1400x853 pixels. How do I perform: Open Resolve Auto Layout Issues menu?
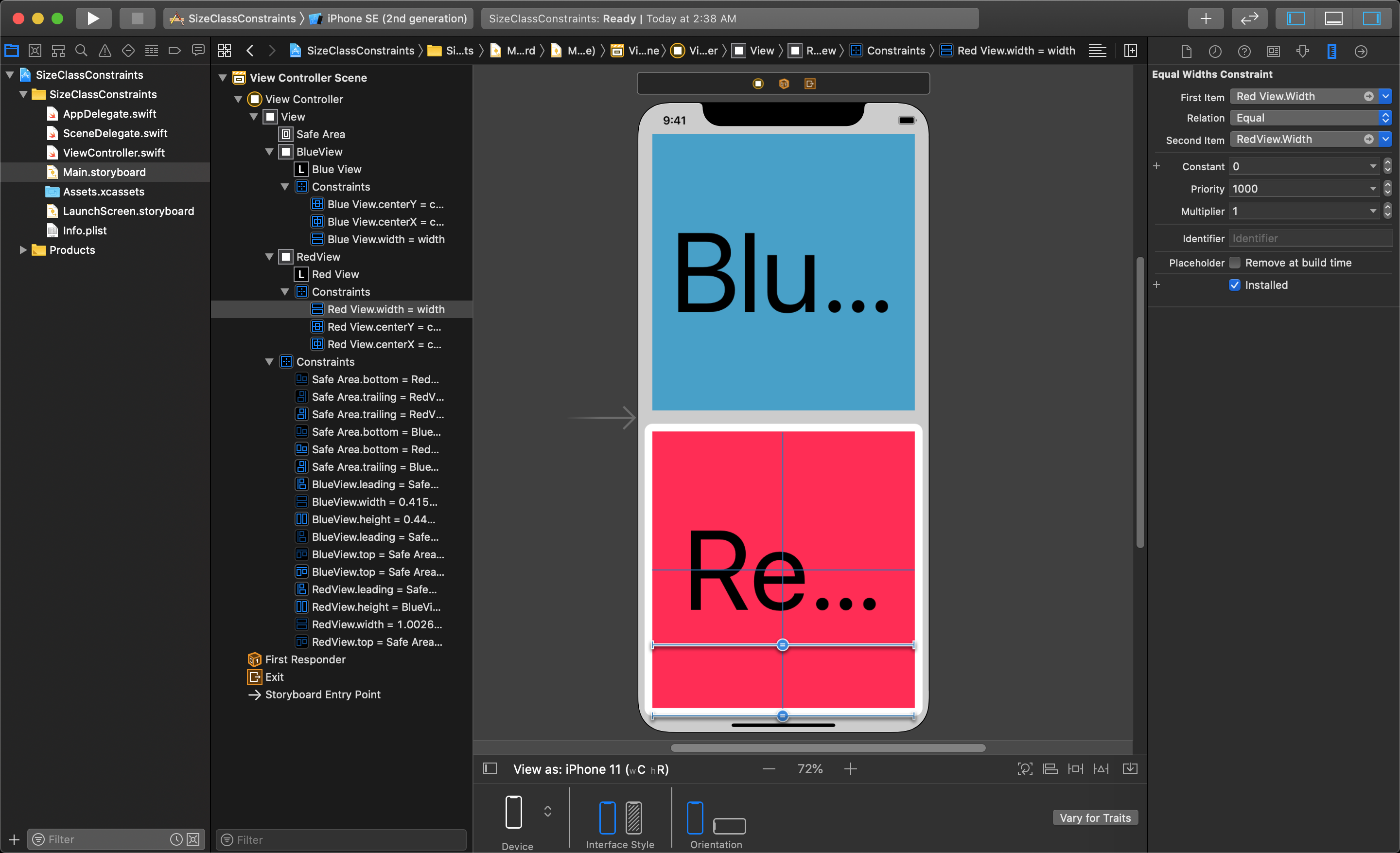(1101, 769)
